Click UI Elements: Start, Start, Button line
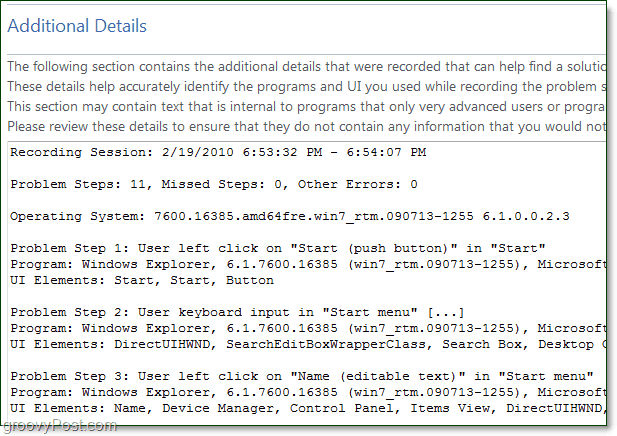The image size is (617, 436). [x=142, y=281]
